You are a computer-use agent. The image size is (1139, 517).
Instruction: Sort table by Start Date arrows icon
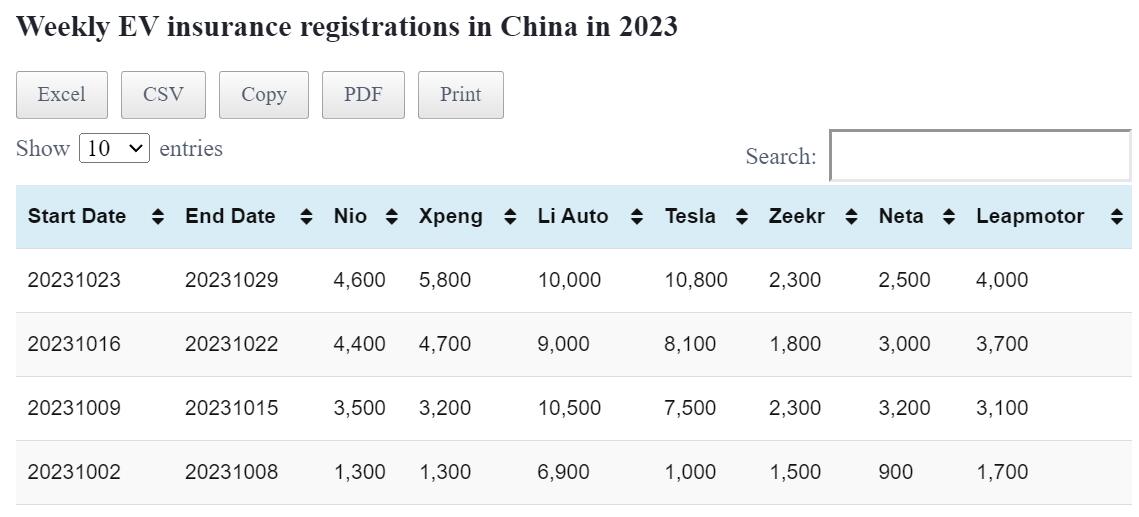point(157,216)
